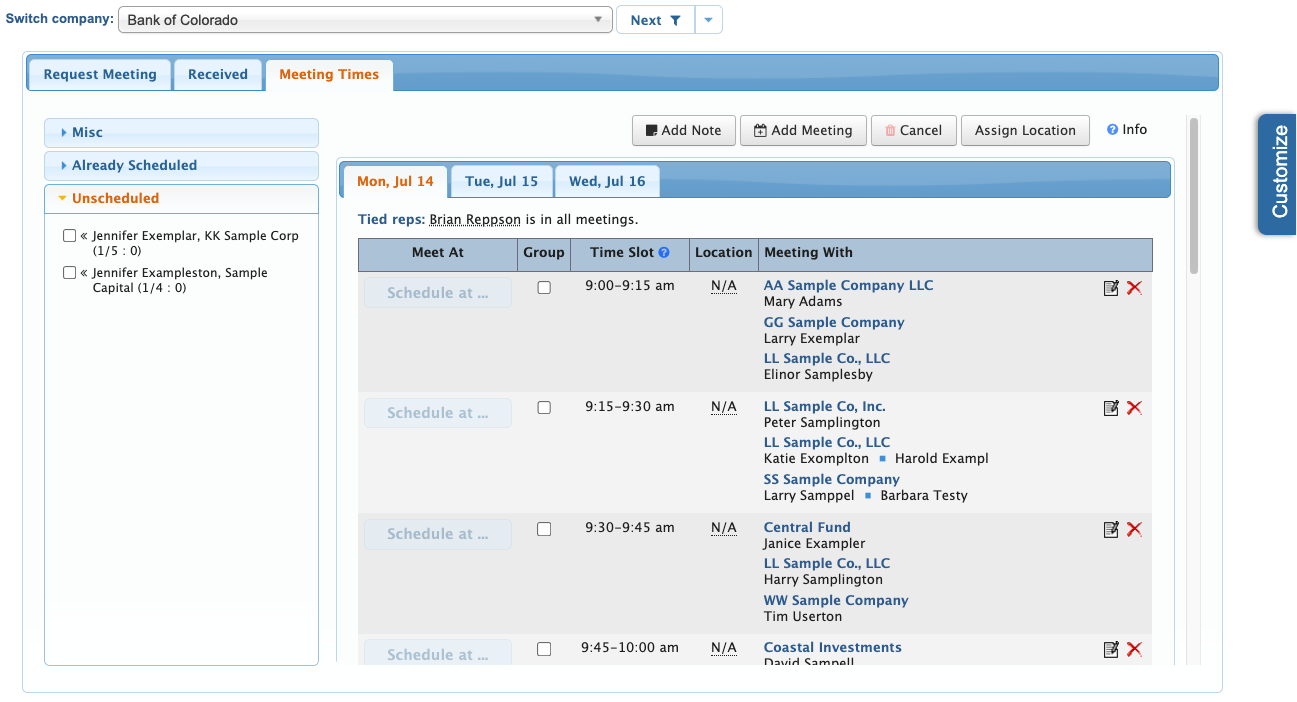Click edit icon for 9:45–10:00 am meeting
Image resolution: width=1297 pixels, height=702 pixels.
pos(1110,650)
